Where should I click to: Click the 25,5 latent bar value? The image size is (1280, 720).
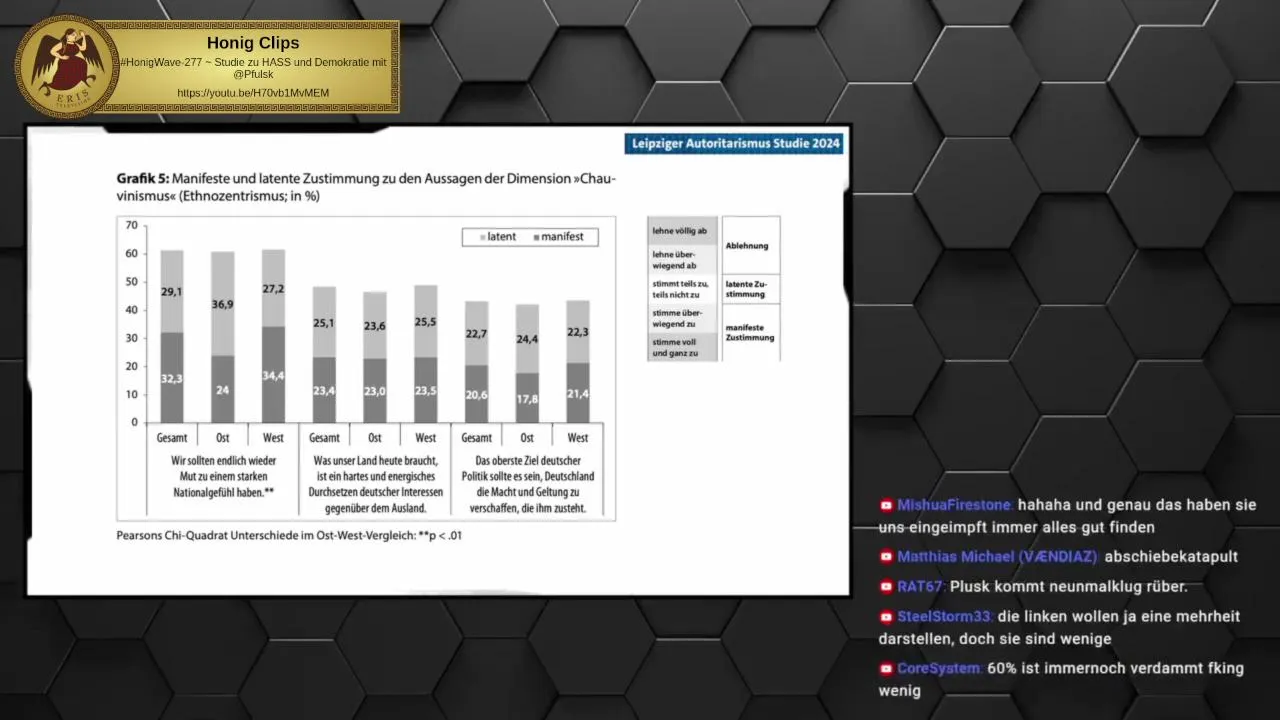click(x=425, y=322)
